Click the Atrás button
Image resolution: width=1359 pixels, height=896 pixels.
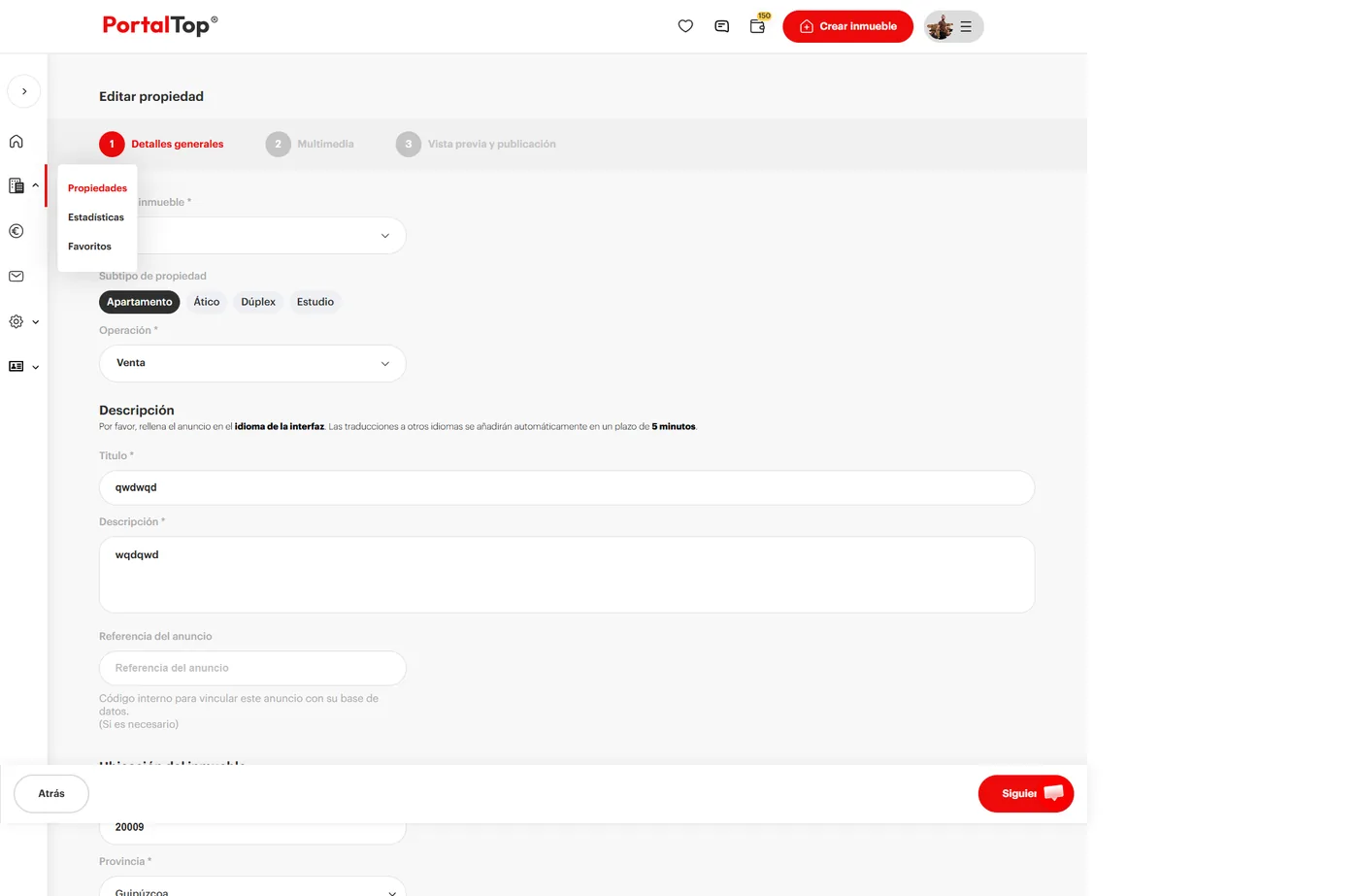[51, 794]
